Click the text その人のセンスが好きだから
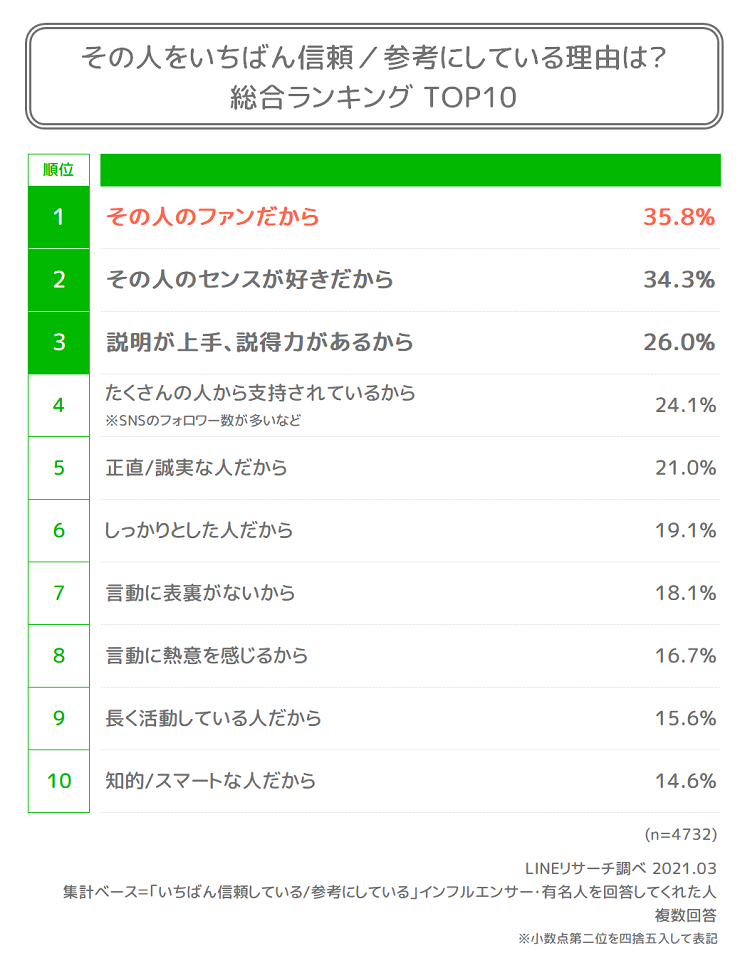750x968 pixels. tap(249, 279)
